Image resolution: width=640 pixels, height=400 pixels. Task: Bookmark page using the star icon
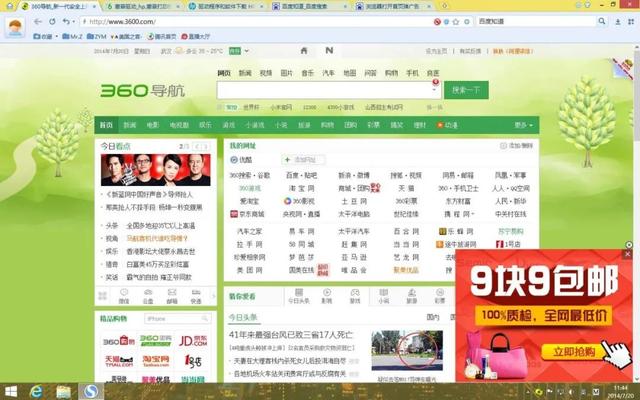coord(456,22)
